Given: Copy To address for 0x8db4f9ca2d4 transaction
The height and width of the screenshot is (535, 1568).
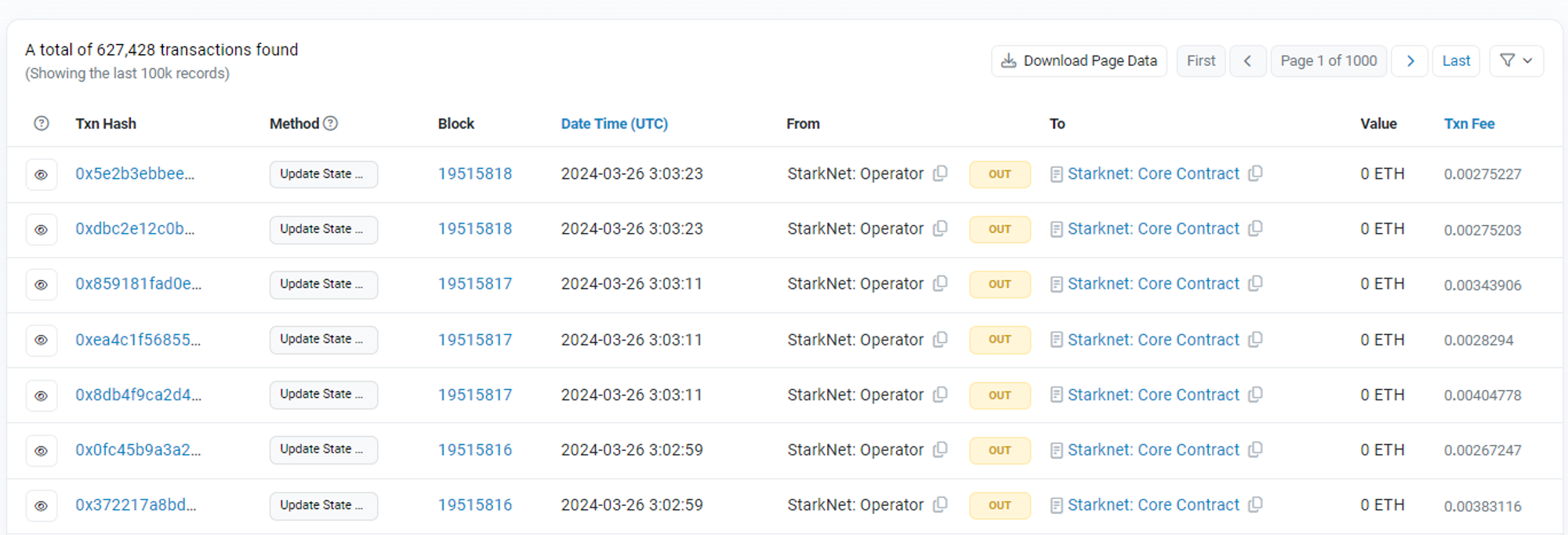Looking at the screenshot, I should coord(1255,395).
